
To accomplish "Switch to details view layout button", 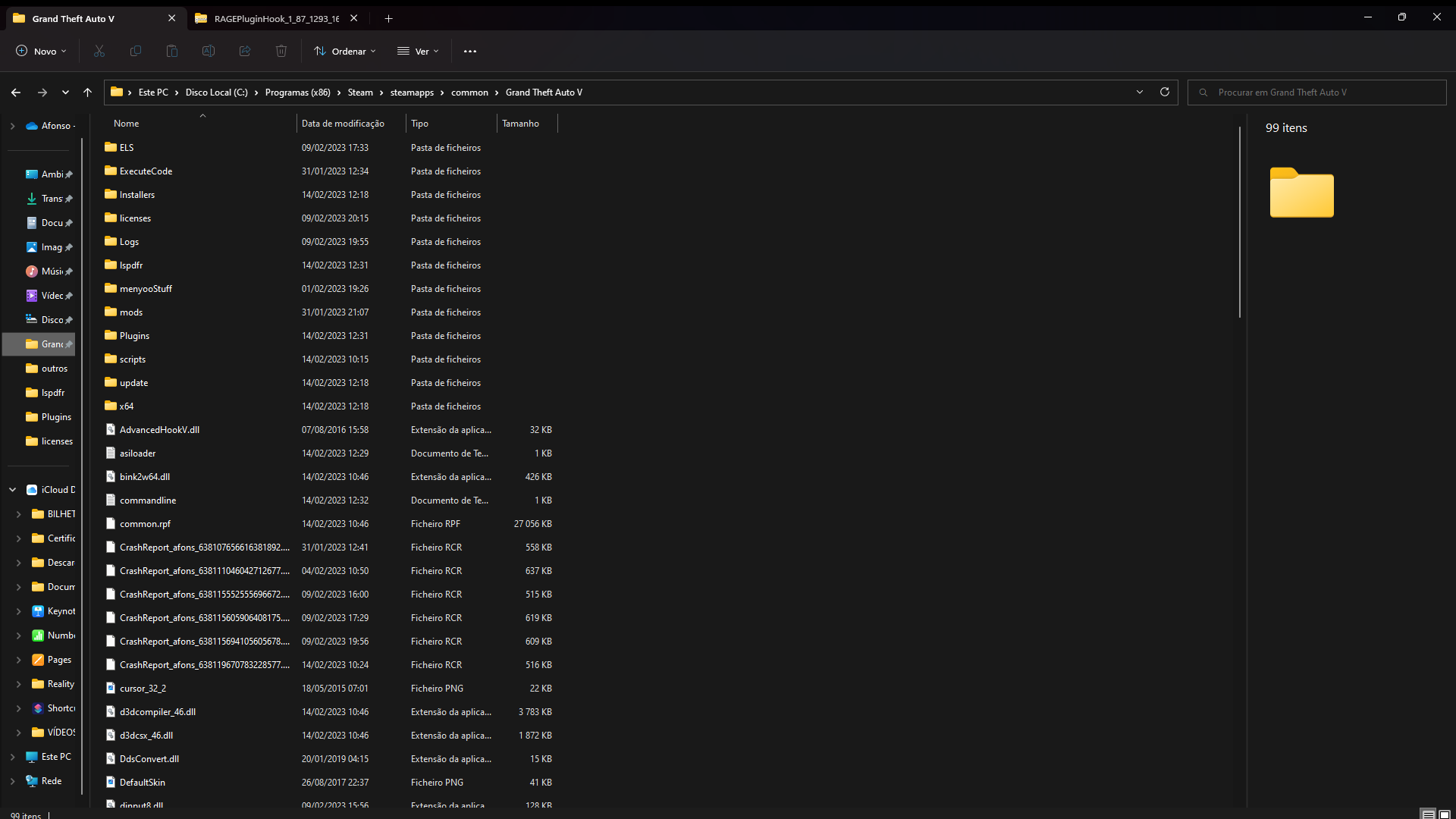I will click(x=1428, y=814).
